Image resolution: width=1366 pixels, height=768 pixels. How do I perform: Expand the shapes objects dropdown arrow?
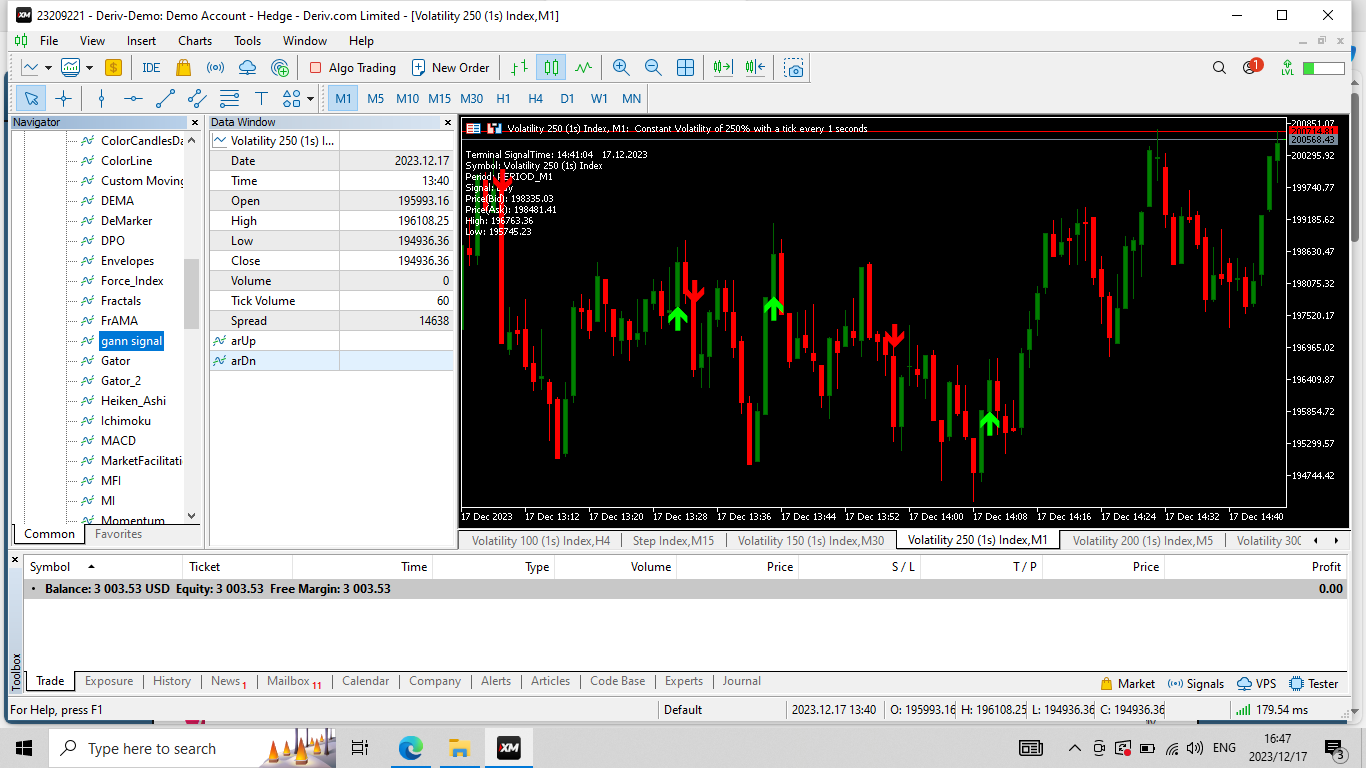click(x=311, y=98)
